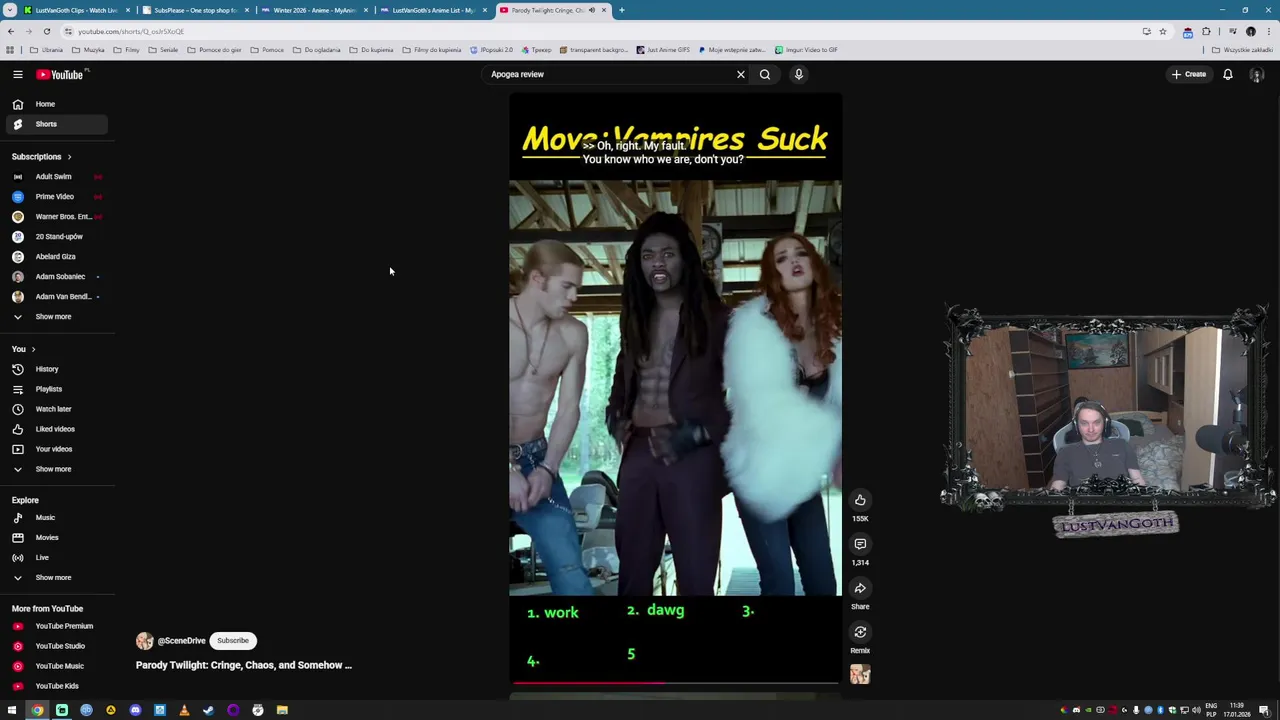Open the browser extensions puzzle icon
Screen dimensions: 1280x720
pos(1206,31)
